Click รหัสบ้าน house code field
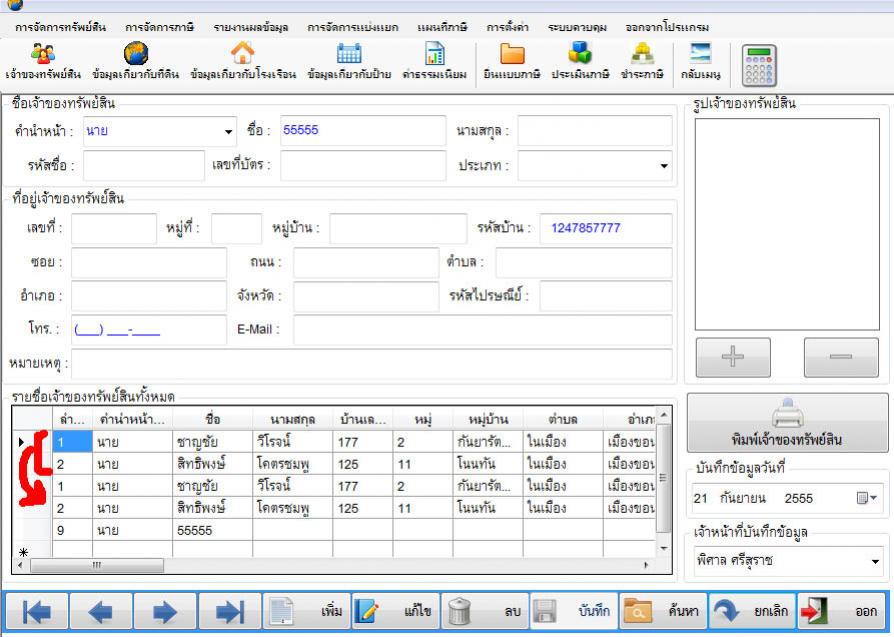 606,228
